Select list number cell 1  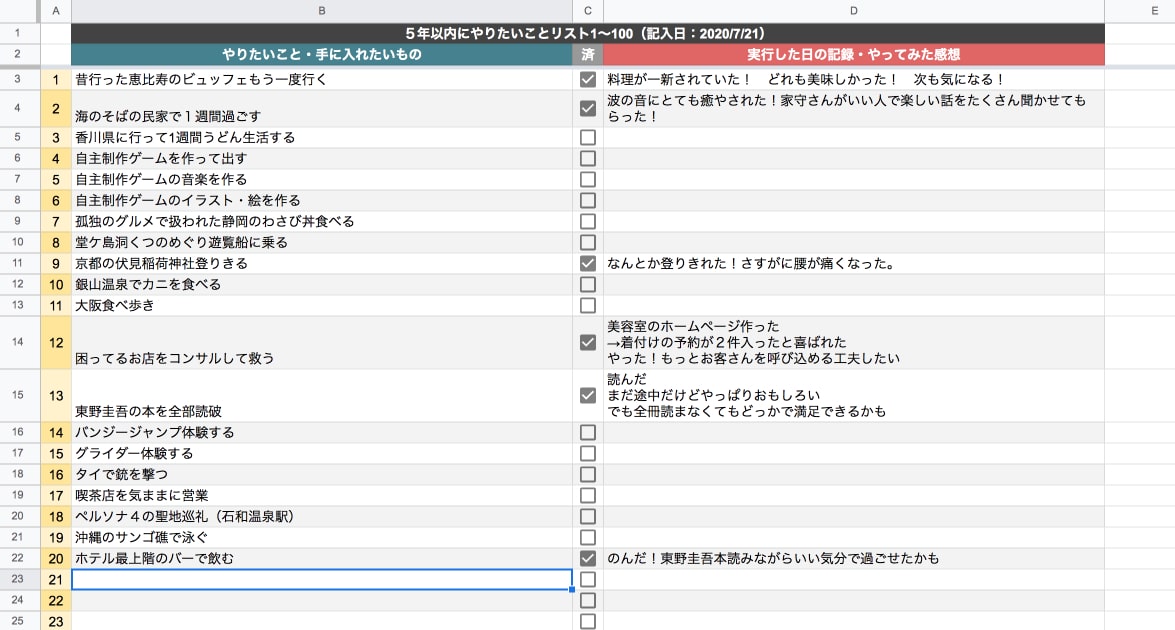click(55, 79)
